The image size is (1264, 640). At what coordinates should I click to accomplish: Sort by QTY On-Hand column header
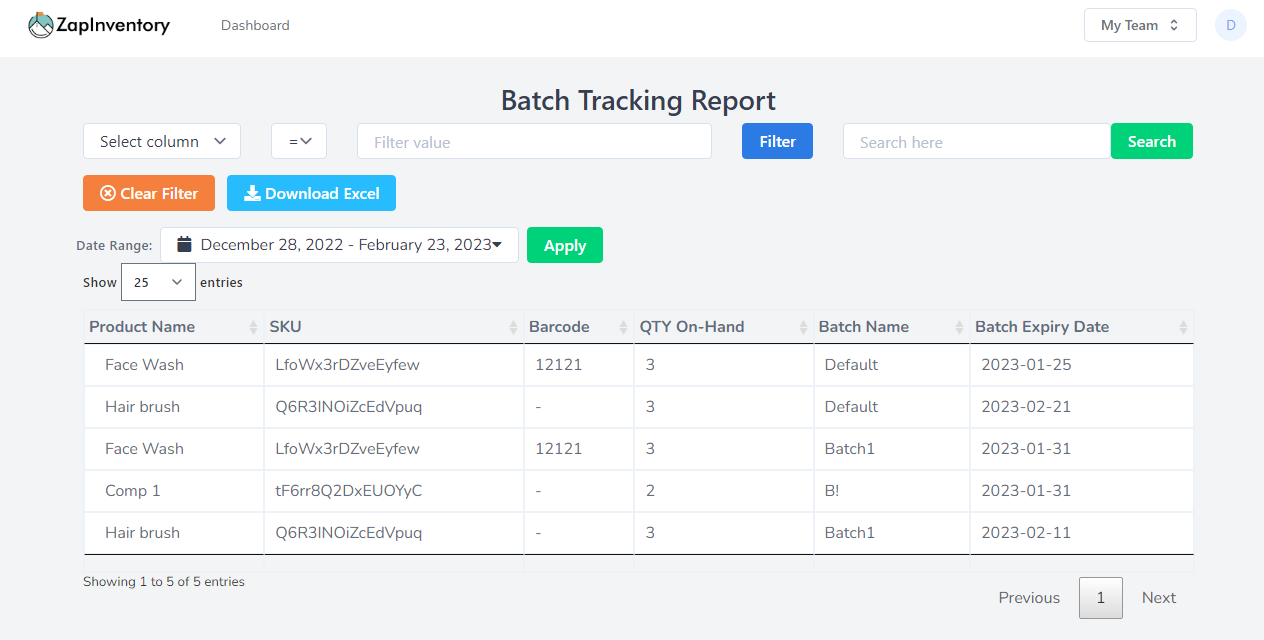click(723, 327)
